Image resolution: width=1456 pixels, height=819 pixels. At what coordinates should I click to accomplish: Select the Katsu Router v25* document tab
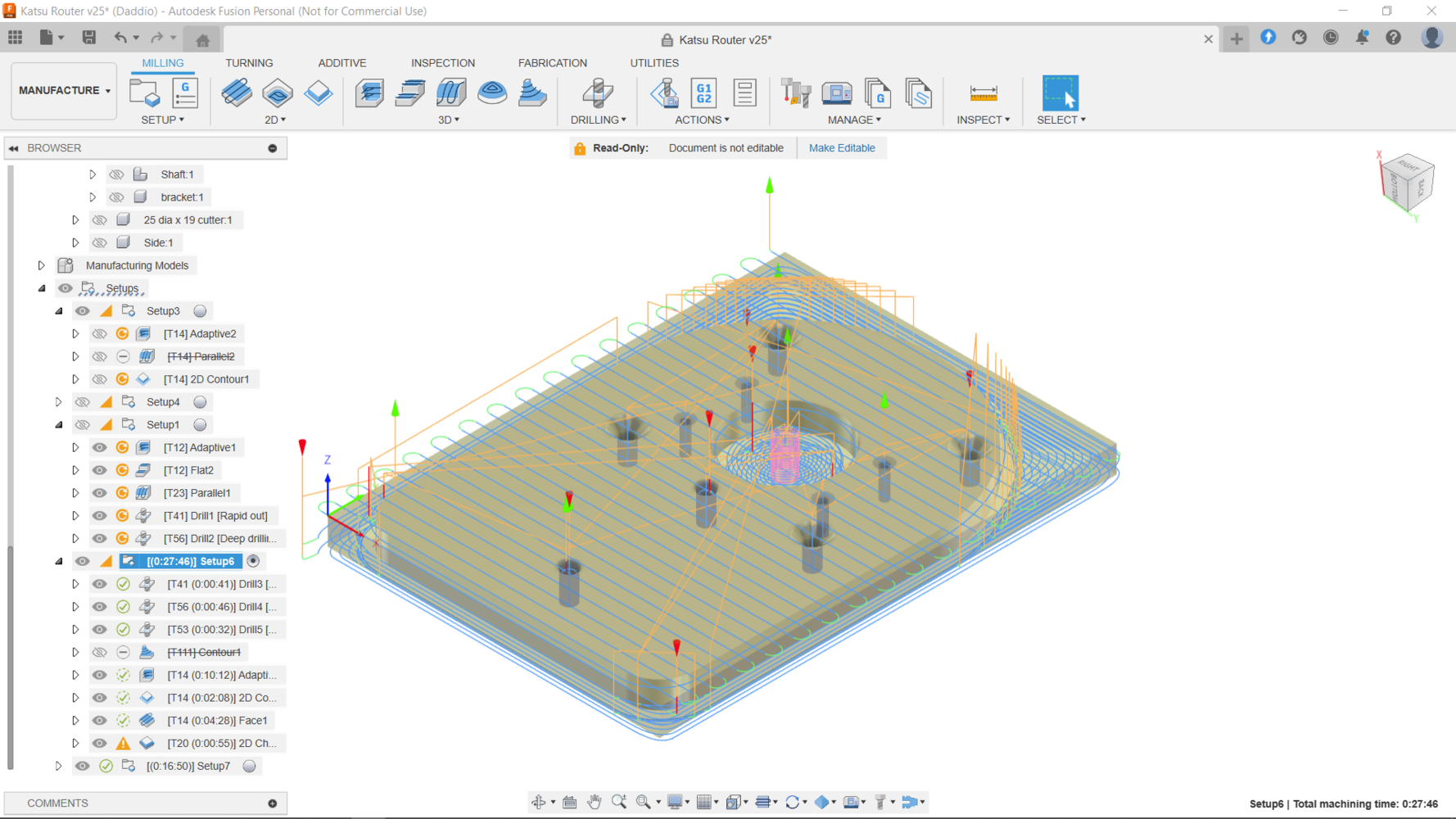point(717,39)
